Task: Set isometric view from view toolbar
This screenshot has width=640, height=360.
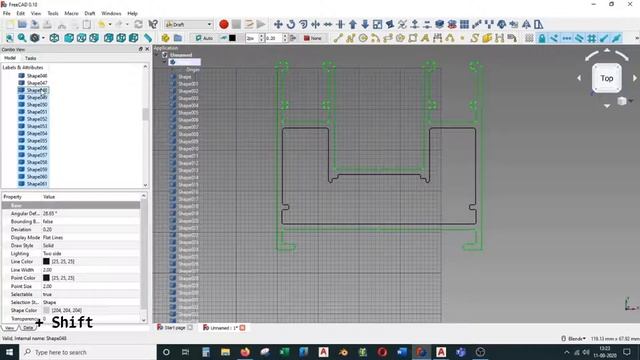Action: [x=54, y=38]
